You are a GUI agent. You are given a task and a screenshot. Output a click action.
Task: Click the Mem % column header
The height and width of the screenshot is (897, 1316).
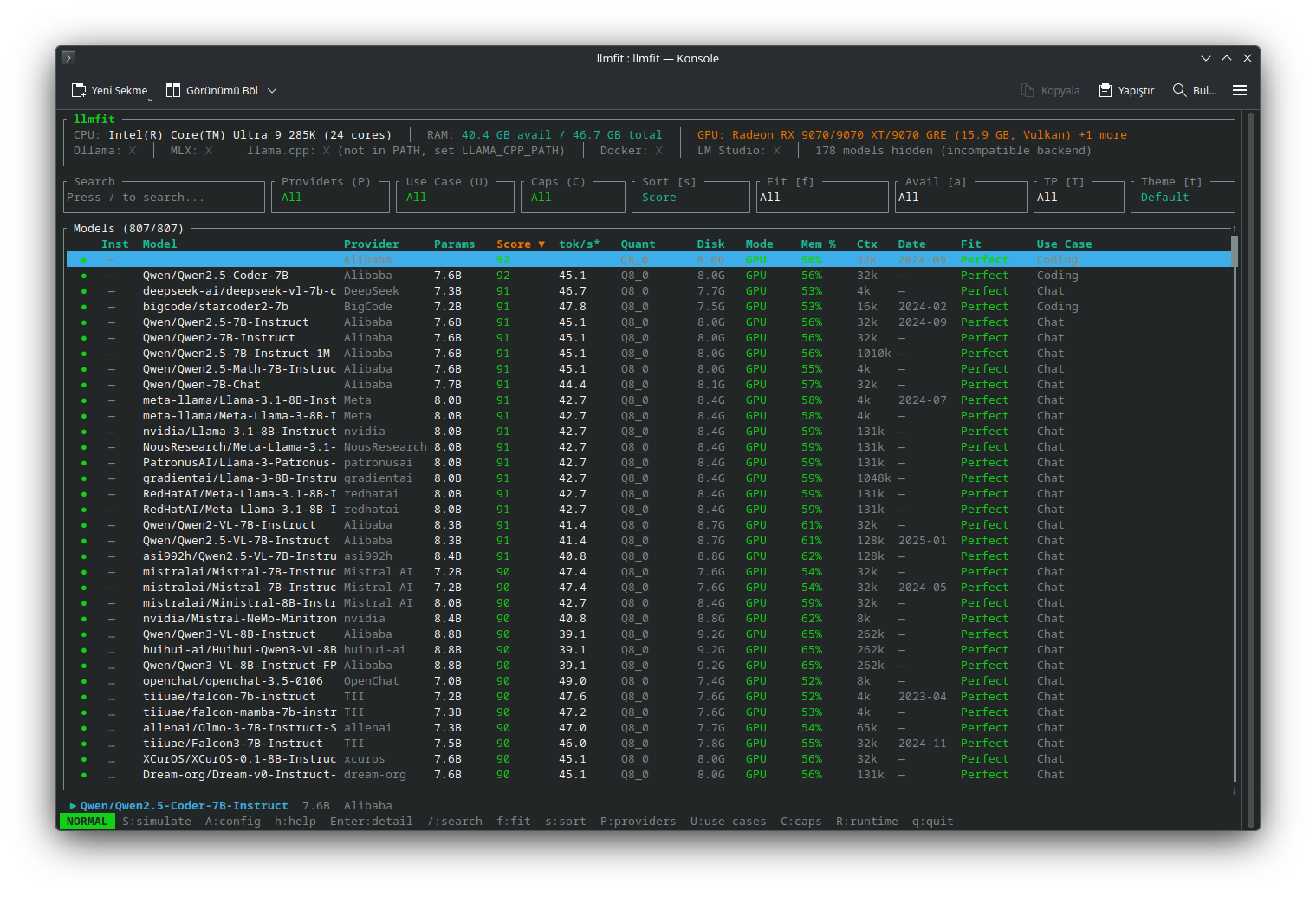(x=818, y=244)
